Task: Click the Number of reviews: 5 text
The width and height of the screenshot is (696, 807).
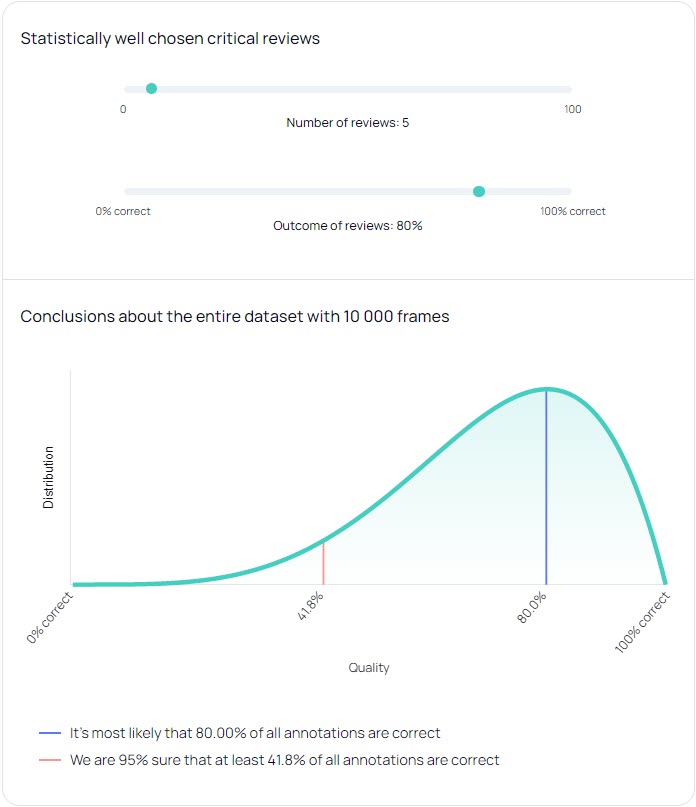Action: [x=348, y=123]
